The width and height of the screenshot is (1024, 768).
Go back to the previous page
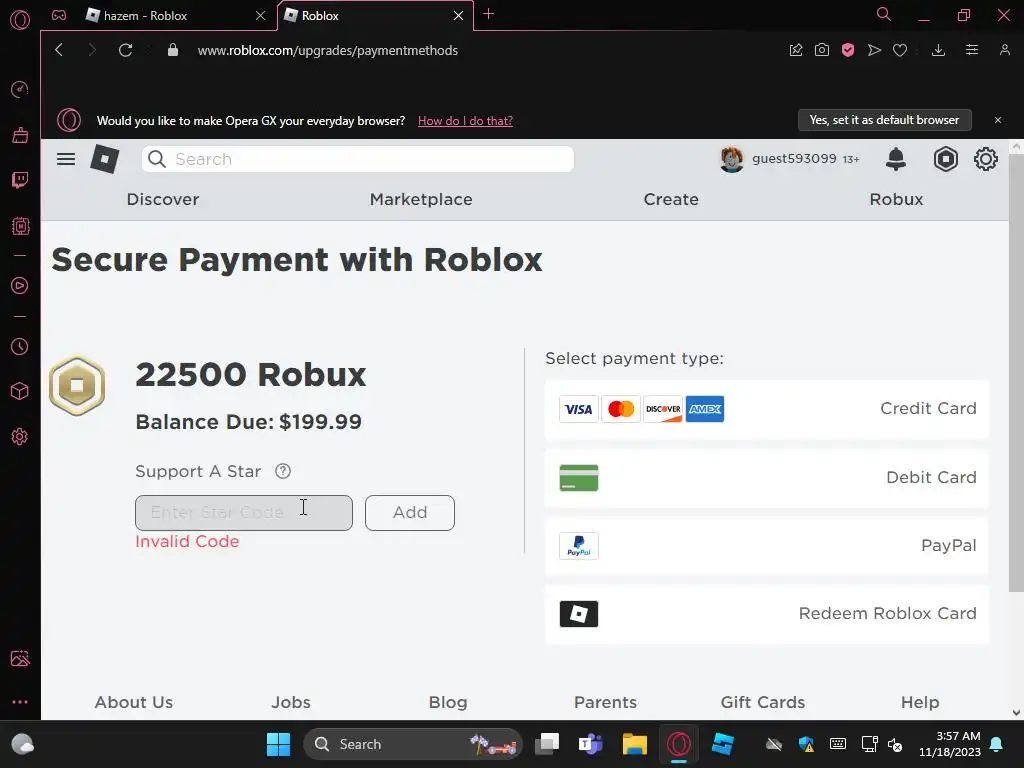tap(59, 50)
